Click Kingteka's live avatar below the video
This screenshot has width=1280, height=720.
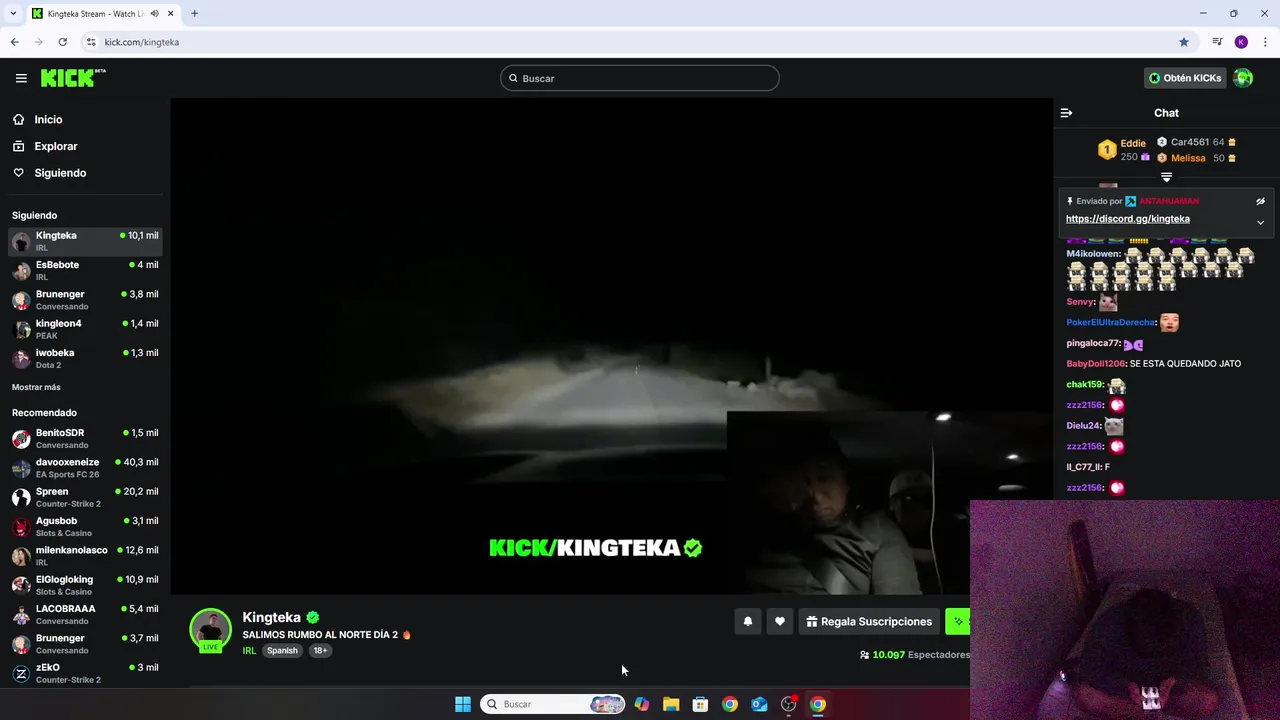pyautogui.click(x=210, y=630)
